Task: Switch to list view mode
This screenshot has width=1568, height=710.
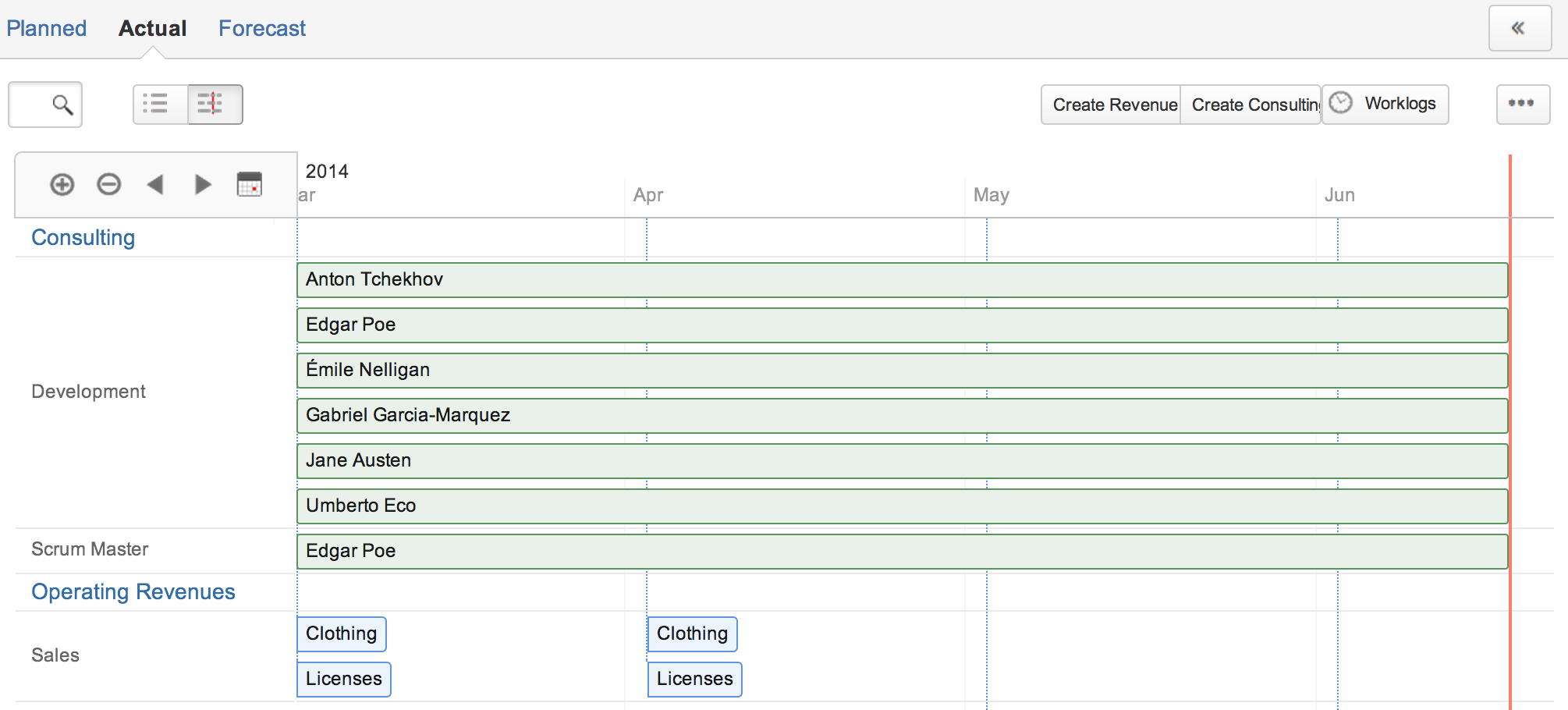Action: (x=158, y=104)
